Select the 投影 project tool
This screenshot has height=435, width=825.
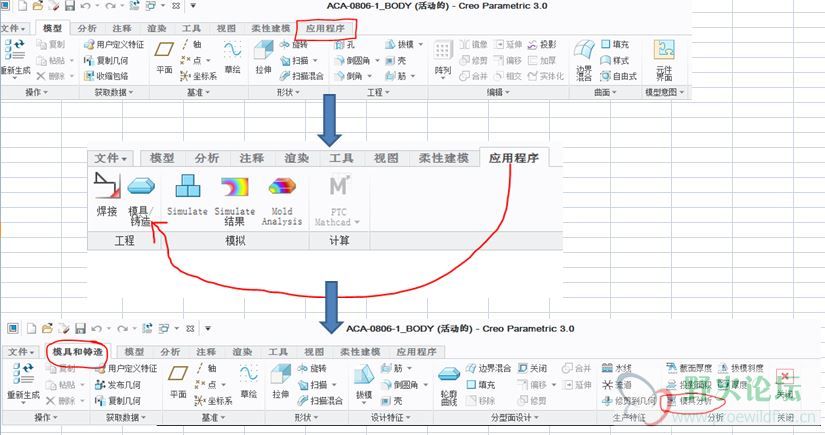[x=542, y=45]
